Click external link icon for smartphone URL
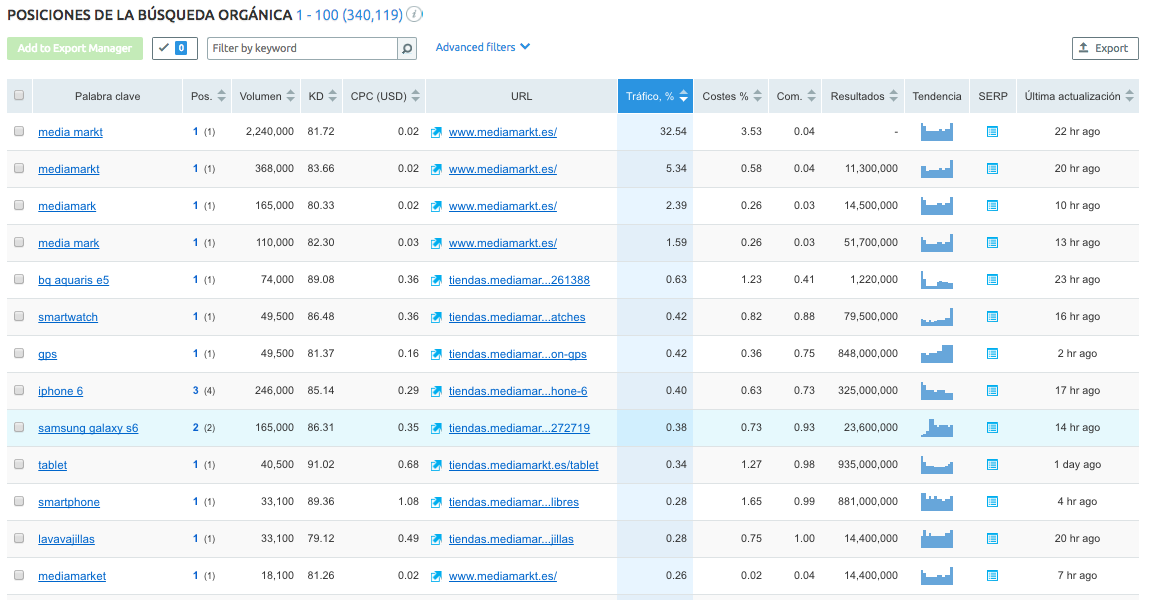 coord(436,502)
